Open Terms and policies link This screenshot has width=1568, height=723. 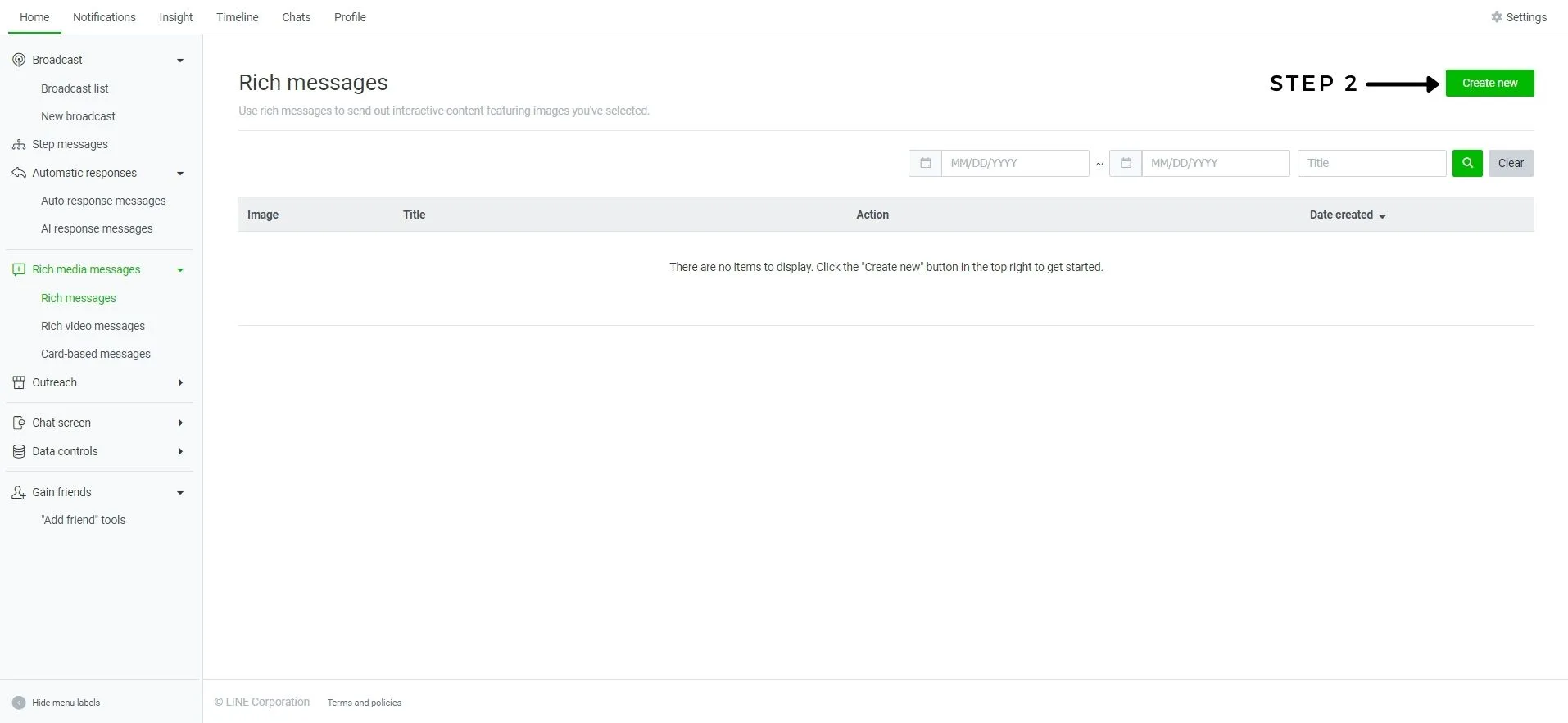pyautogui.click(x=364, y=703)
